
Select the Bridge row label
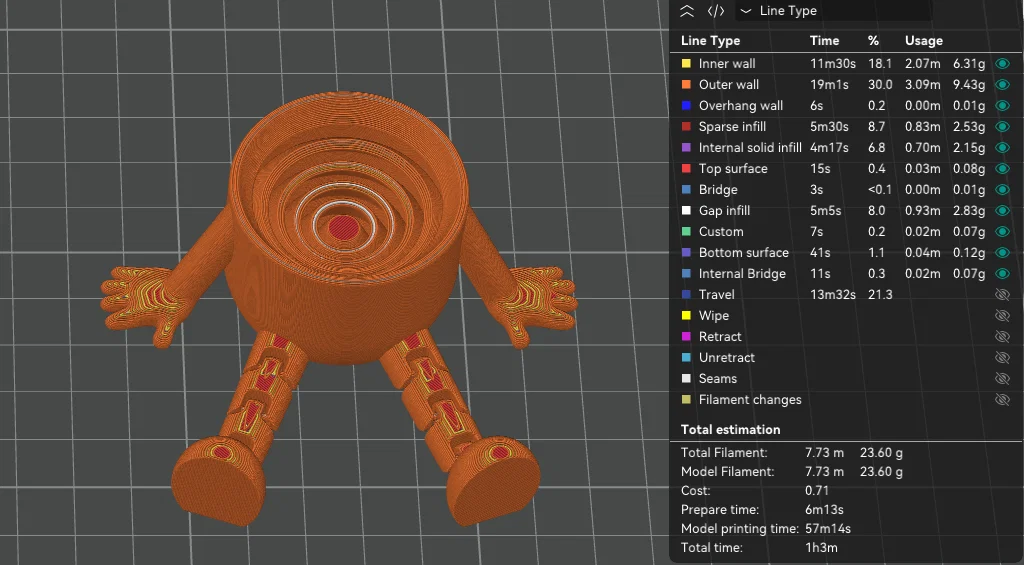[718, 189]
